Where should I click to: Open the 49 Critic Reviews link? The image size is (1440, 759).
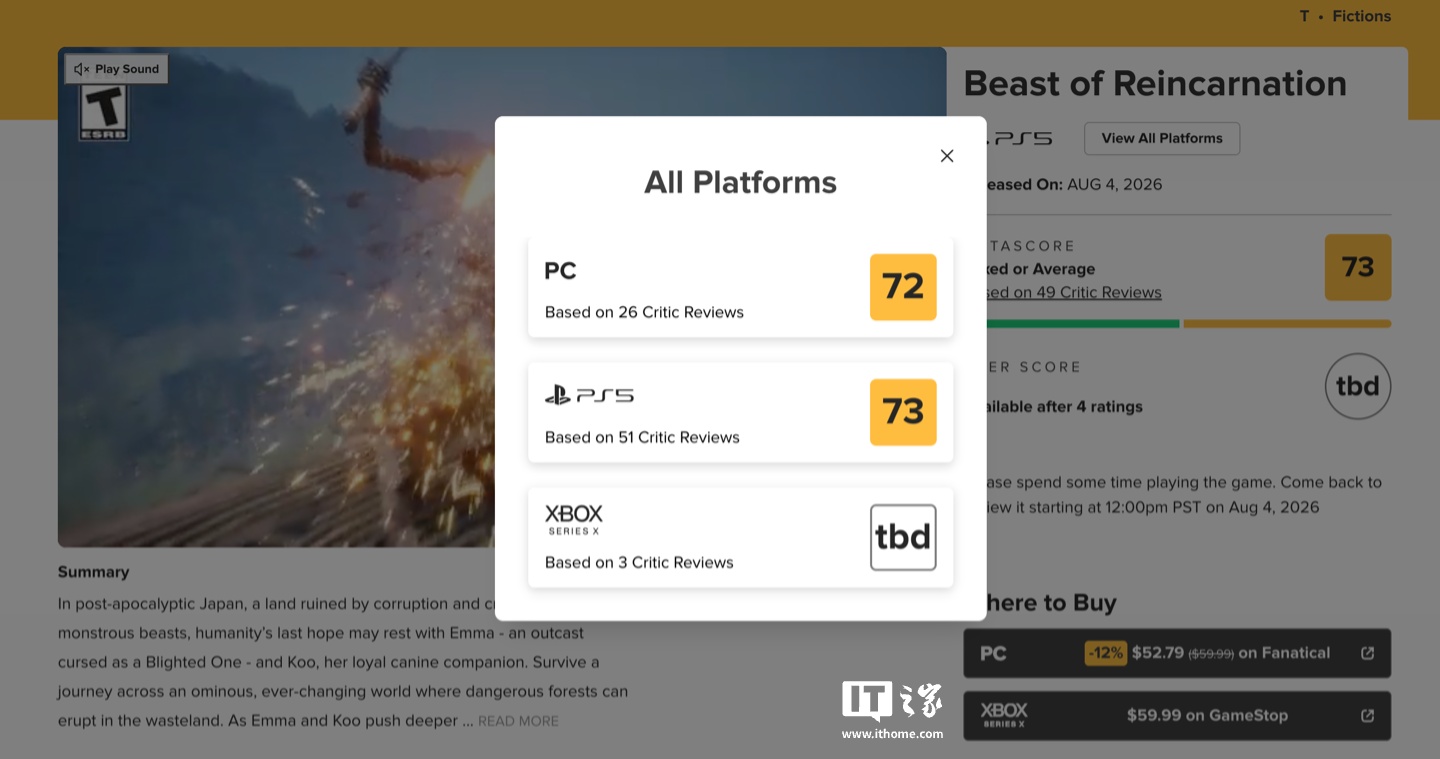[1075, 292]
